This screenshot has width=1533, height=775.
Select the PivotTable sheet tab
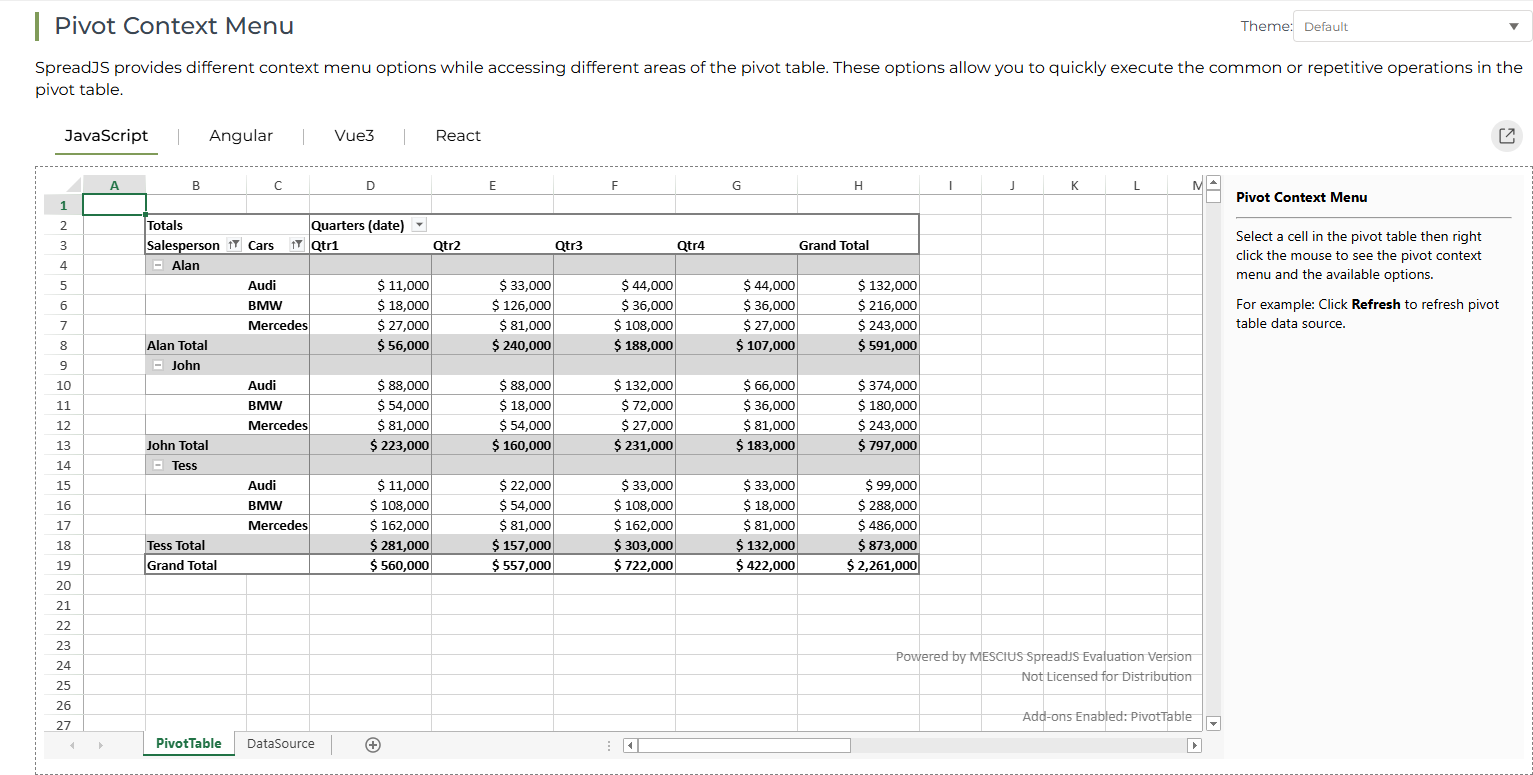[x=189, y=744]
